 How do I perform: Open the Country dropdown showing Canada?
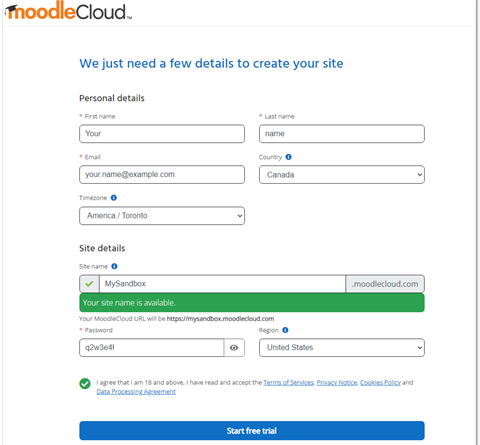coord(342,175)
